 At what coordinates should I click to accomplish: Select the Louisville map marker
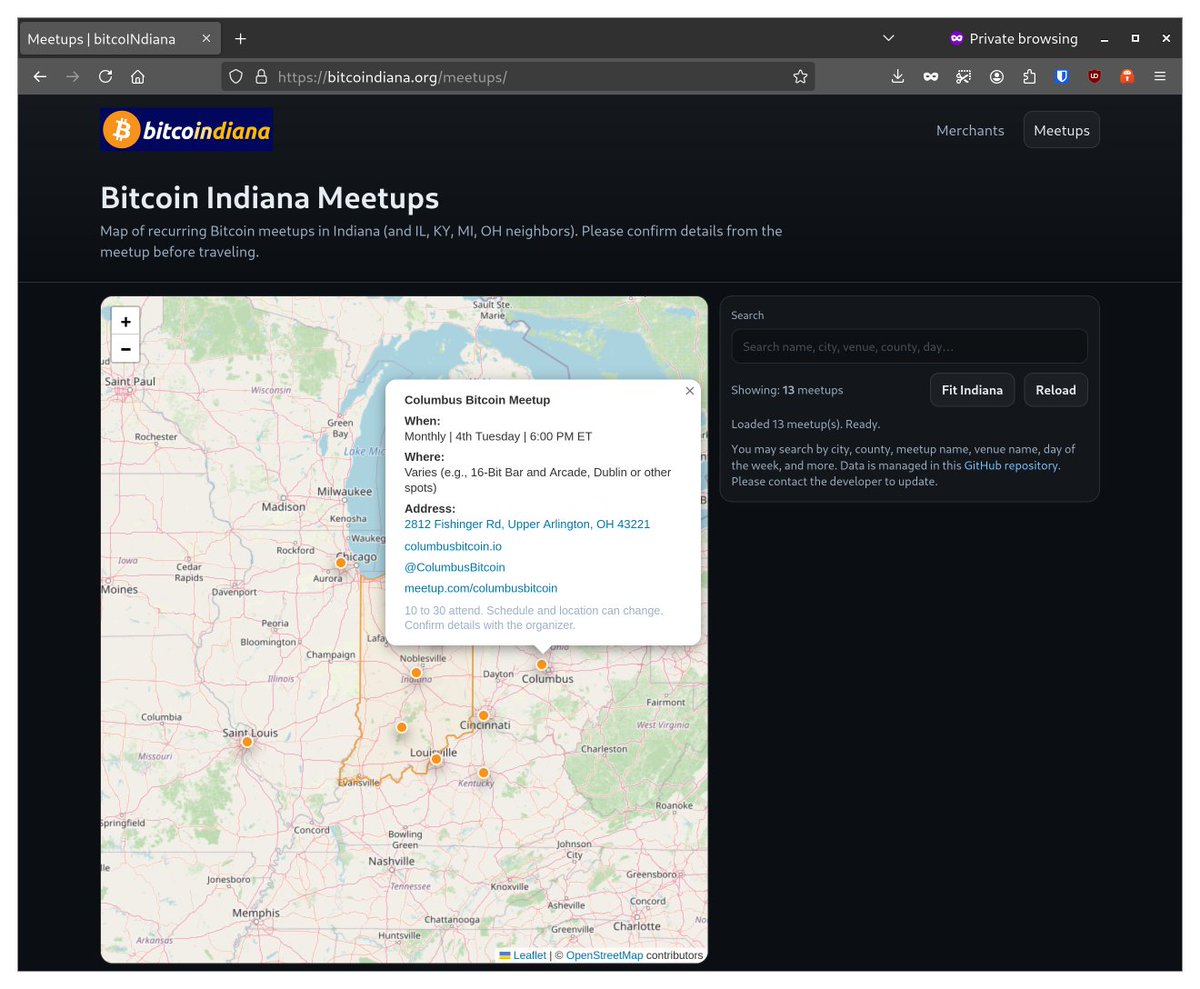[436, 759]
